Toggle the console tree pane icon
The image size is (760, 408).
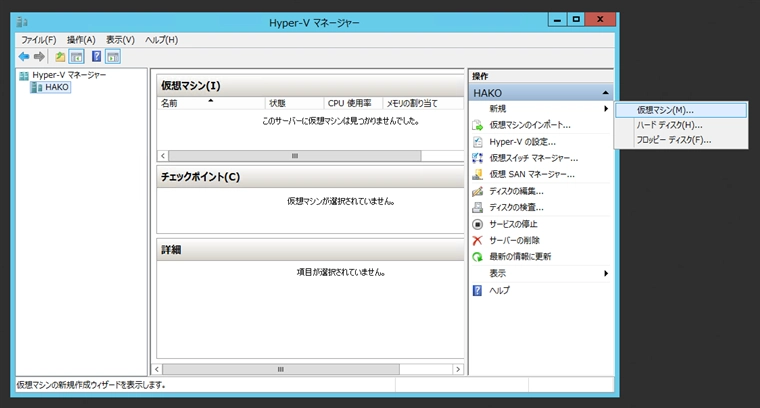[77, 57]
